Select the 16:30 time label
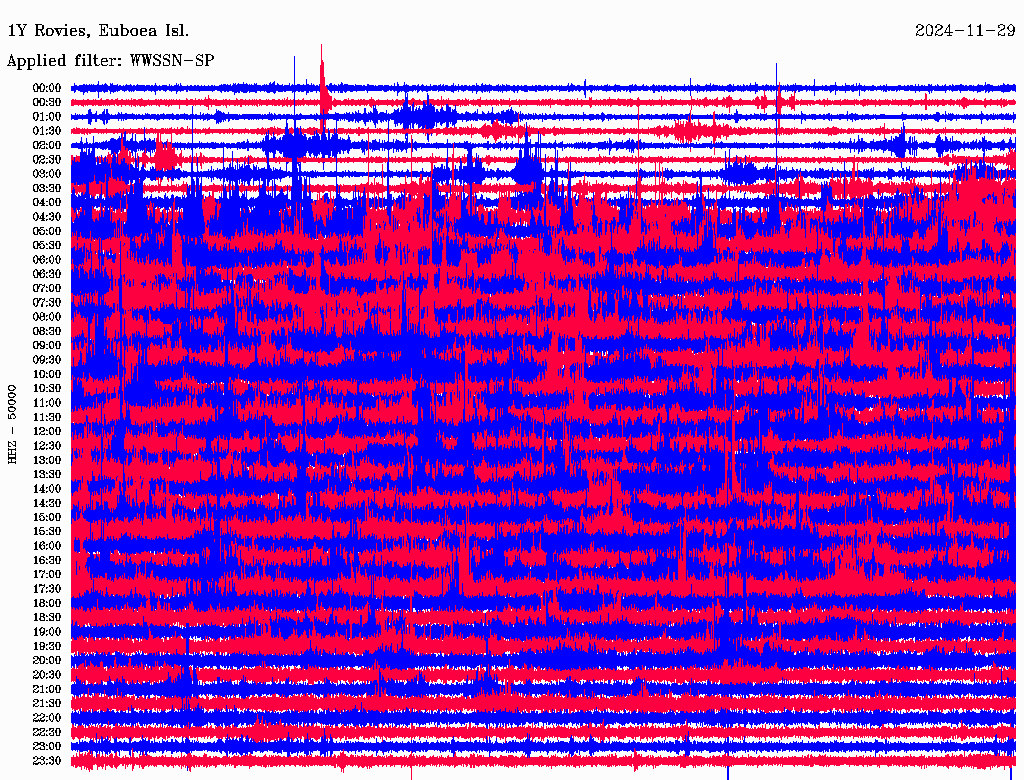Viewport: 1024px width, 780px height. point(46,561)
